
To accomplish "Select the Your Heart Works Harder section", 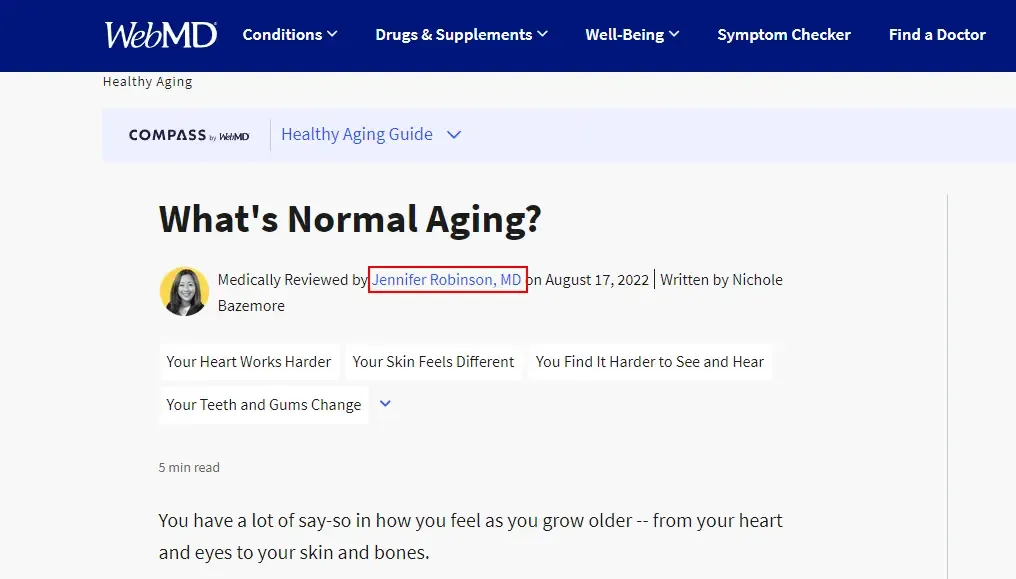I will (249, 361).
